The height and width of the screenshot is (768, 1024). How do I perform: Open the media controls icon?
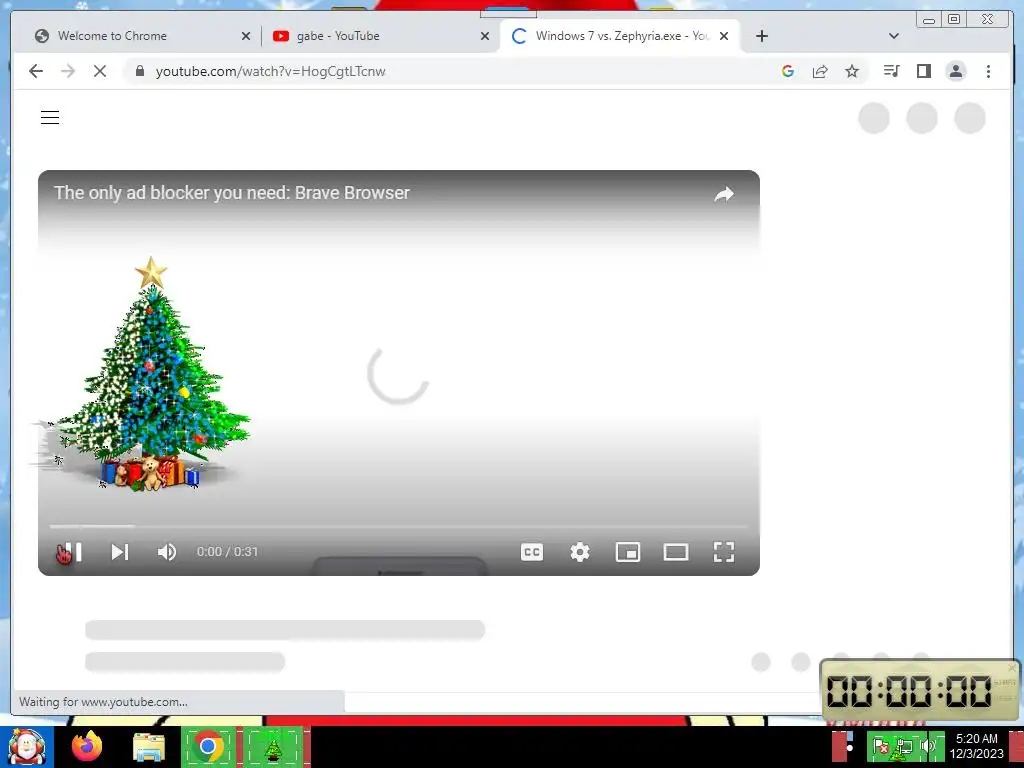(891, 71)
